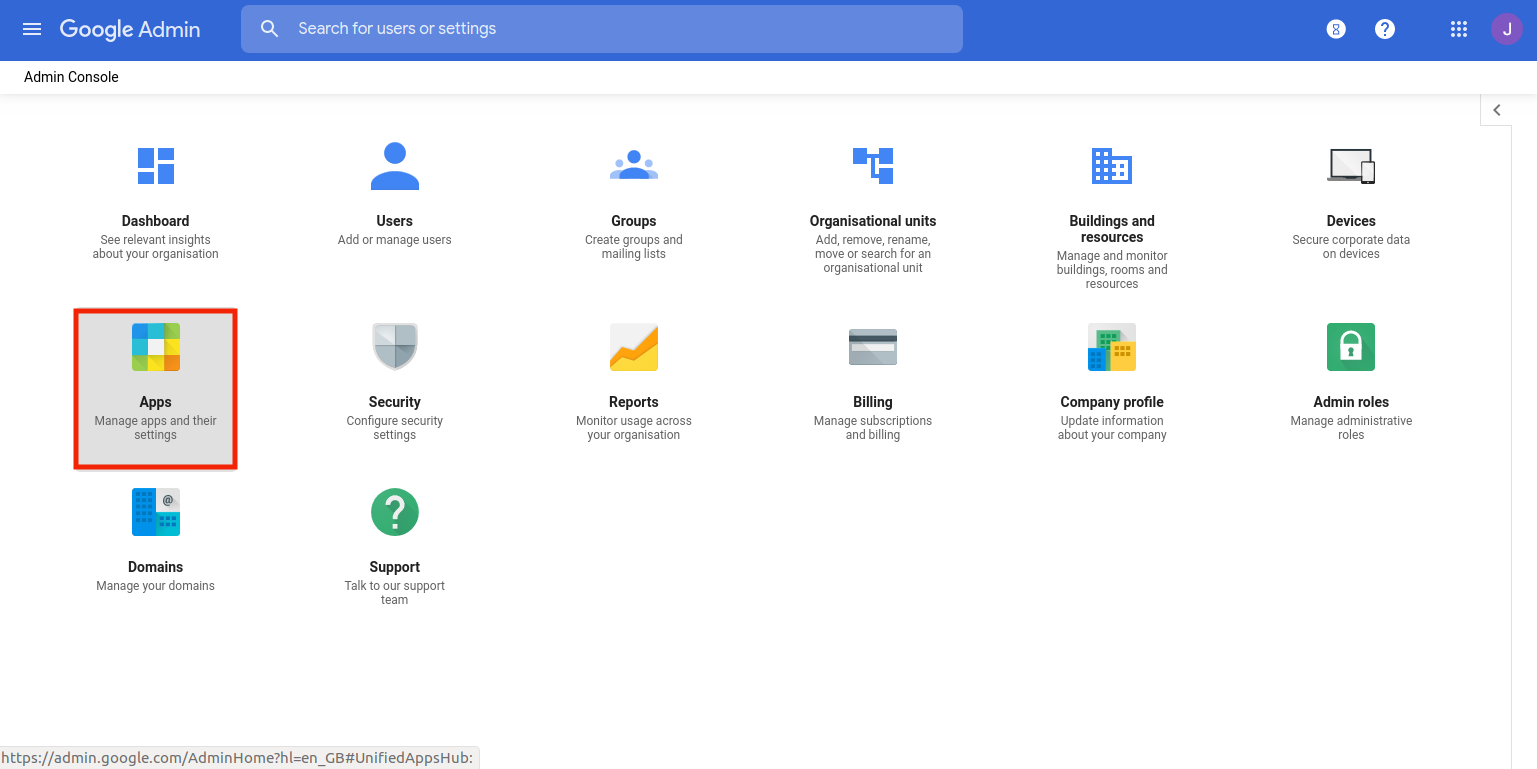This screenshot has height=769, width=1537.
Task: Click the Admin Console breadcrumb link
Action: 71,77
